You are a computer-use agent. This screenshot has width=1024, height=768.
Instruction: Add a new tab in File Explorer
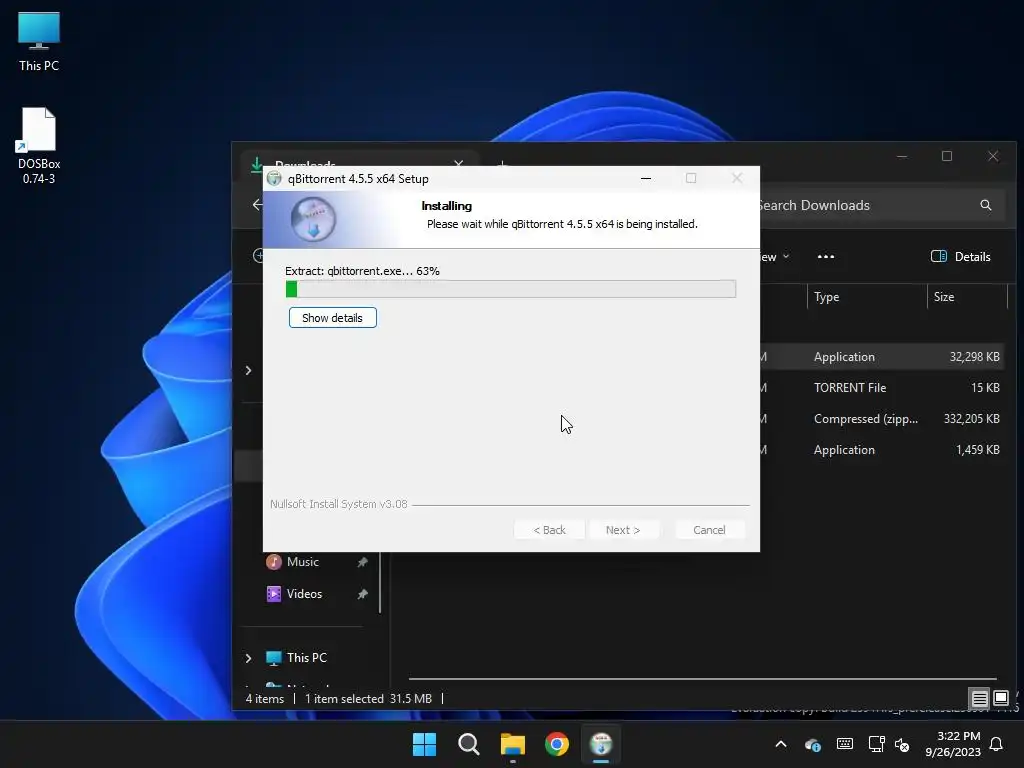[502, 163]
